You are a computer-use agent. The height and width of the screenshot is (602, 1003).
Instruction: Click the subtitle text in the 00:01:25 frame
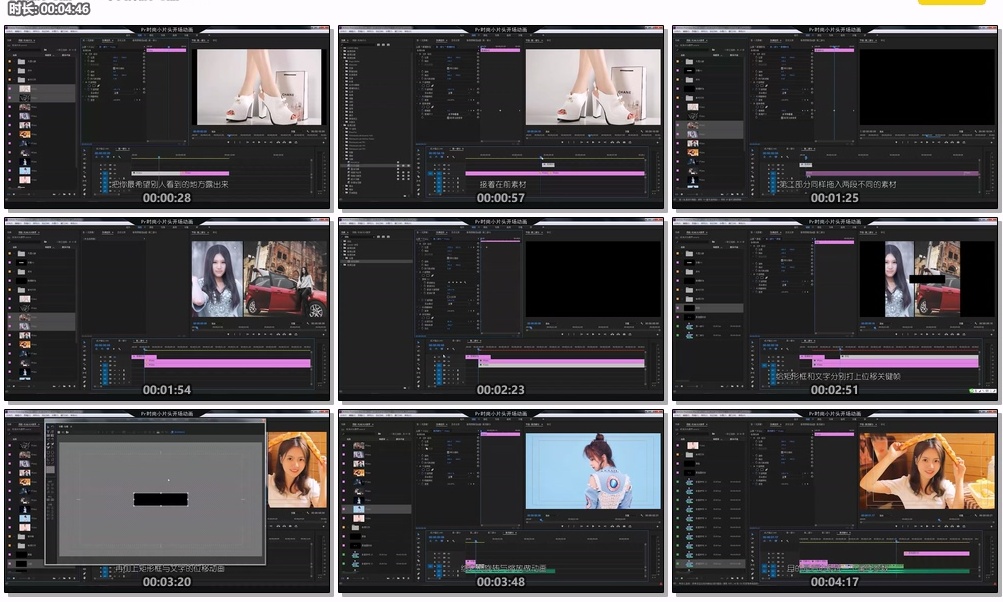coord(838,185)
